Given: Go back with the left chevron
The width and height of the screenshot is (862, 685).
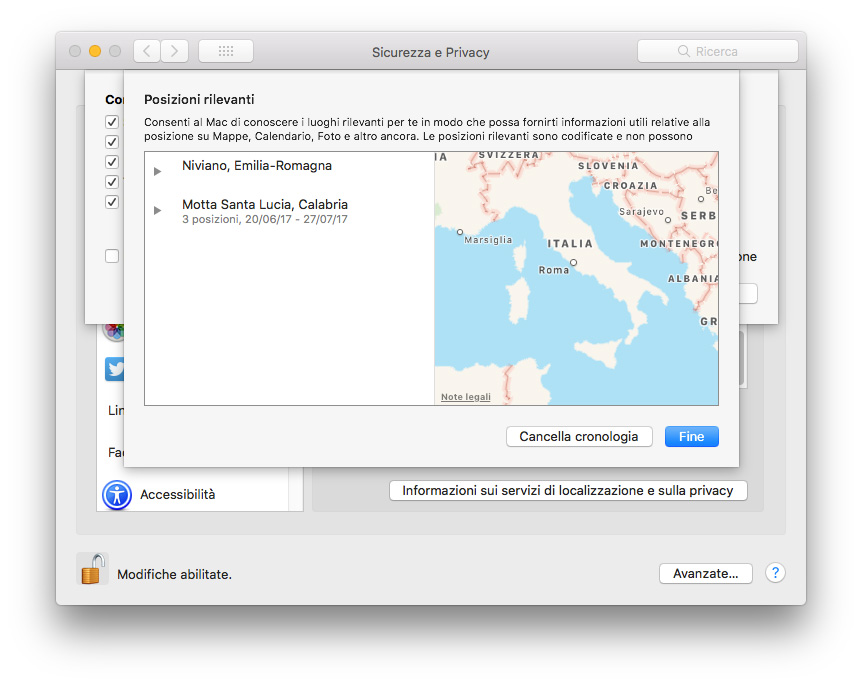Looking at the screenshot, I should pyautogui.click(x=147, y=51).
